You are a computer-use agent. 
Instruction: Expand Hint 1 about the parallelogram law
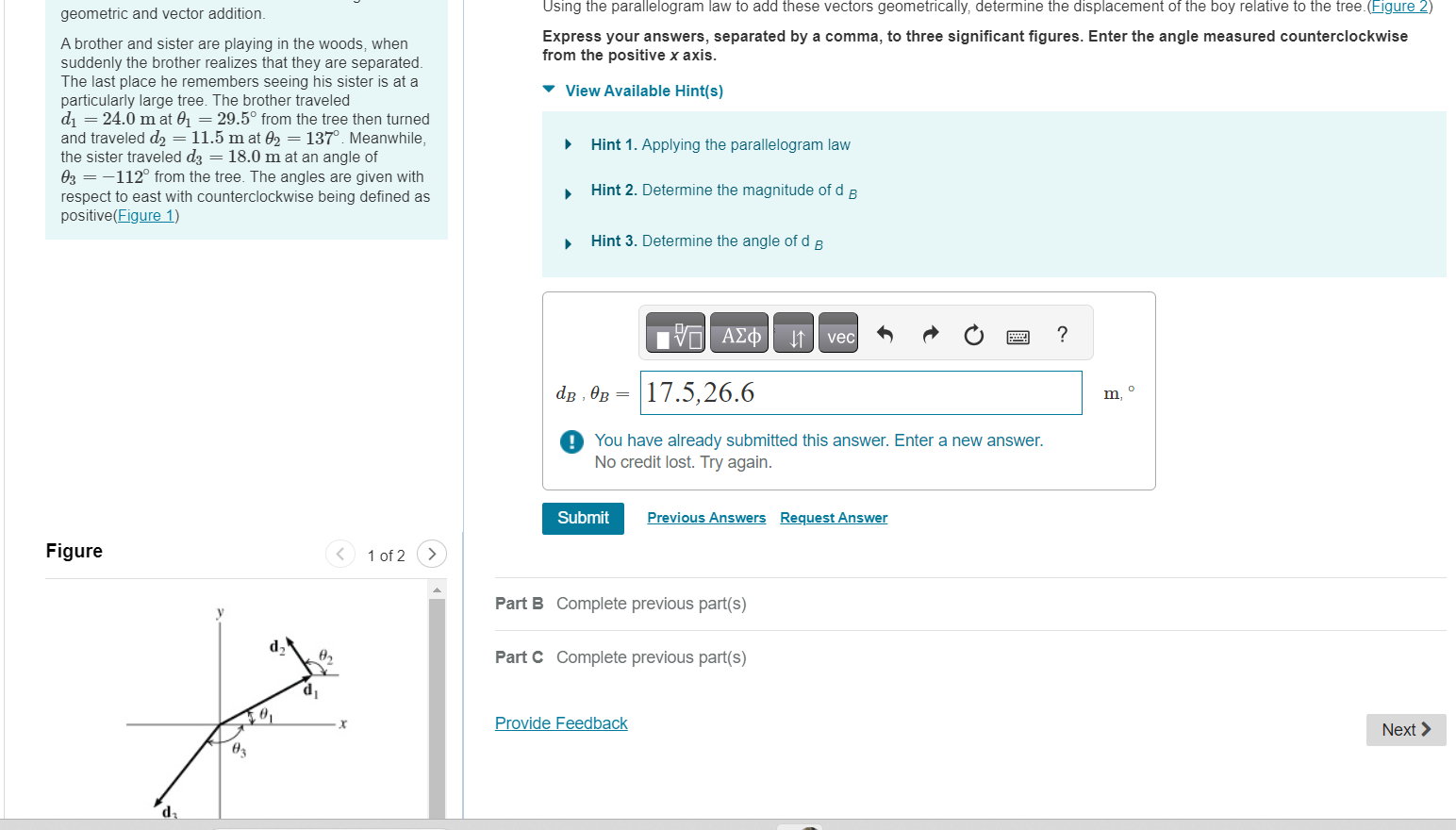coord(720,144)
